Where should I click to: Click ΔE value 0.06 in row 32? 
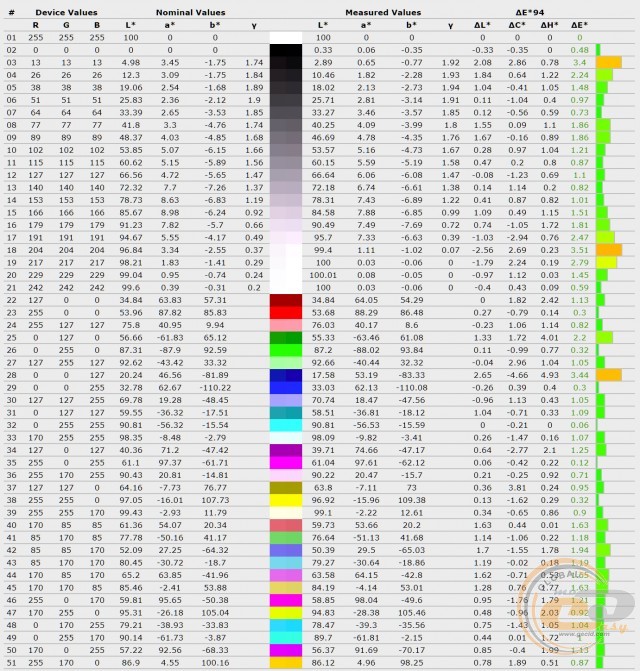coord(579,425)
